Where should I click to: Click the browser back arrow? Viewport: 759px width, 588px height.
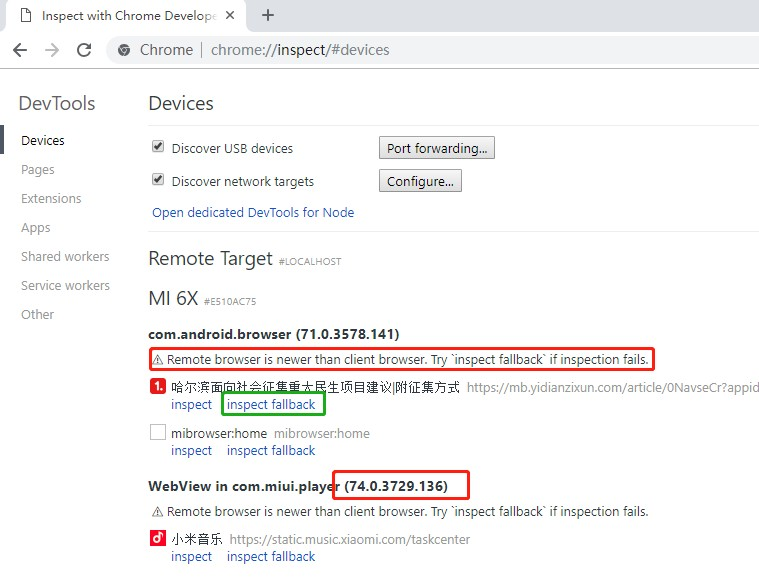[20, 50]
